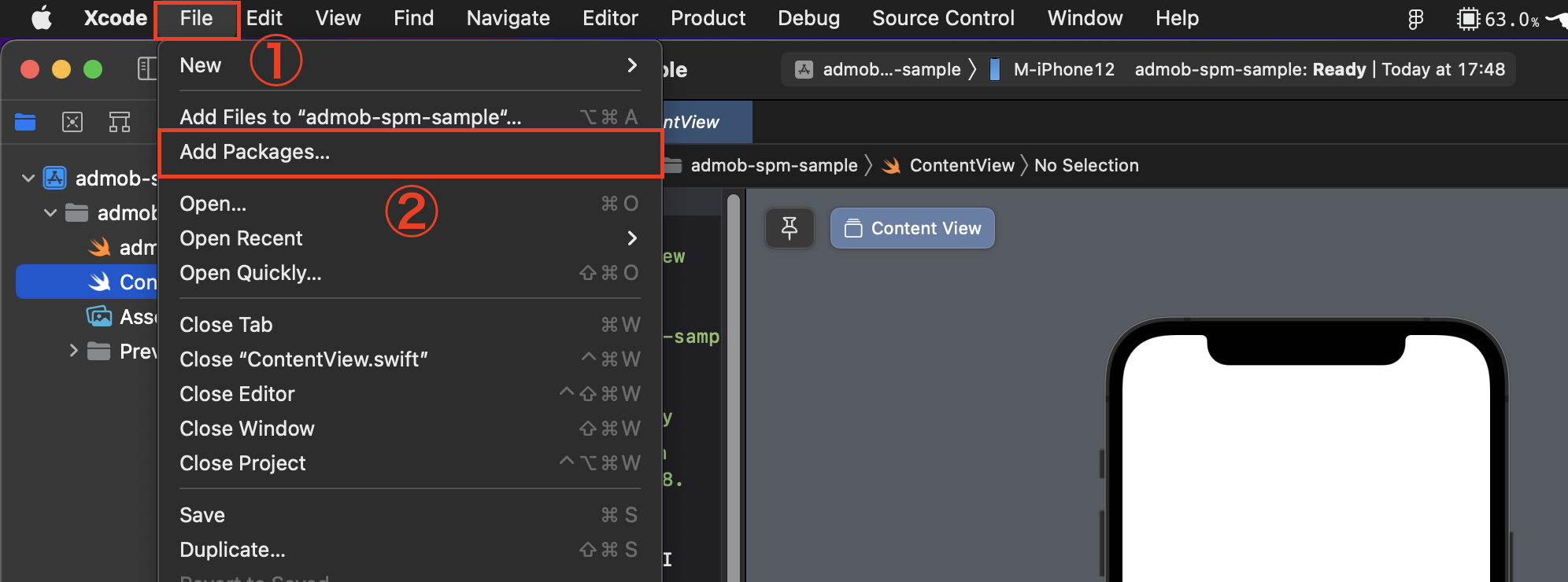The height and width of the screenshot is (582, 1568).
Task: Open the Source Control menu
Action: (x=943, y=18)
